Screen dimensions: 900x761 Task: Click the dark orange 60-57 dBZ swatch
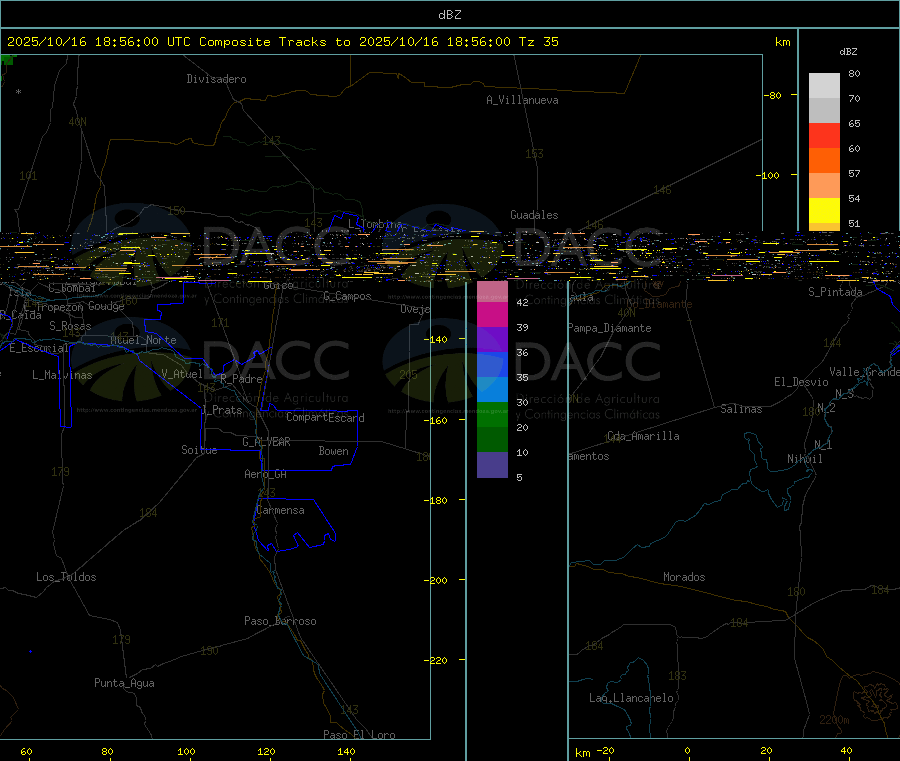coord(824,161)
